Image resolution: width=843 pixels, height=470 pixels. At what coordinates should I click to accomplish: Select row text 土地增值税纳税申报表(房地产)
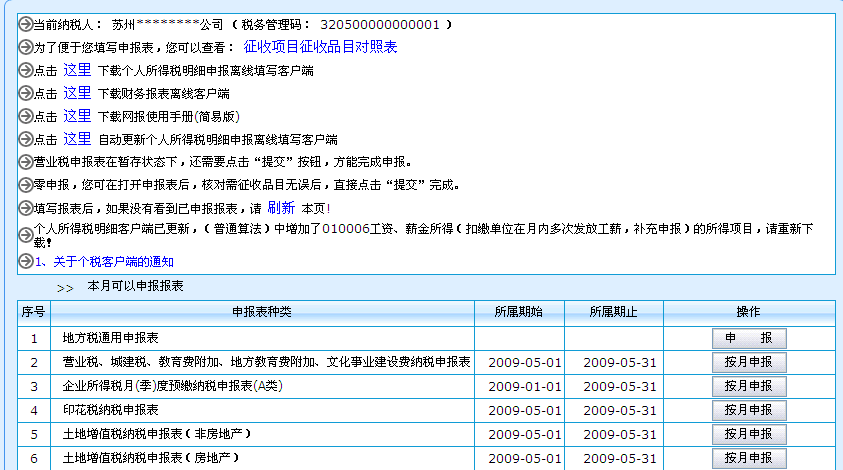pyautogui.click(x=151, y=458)
